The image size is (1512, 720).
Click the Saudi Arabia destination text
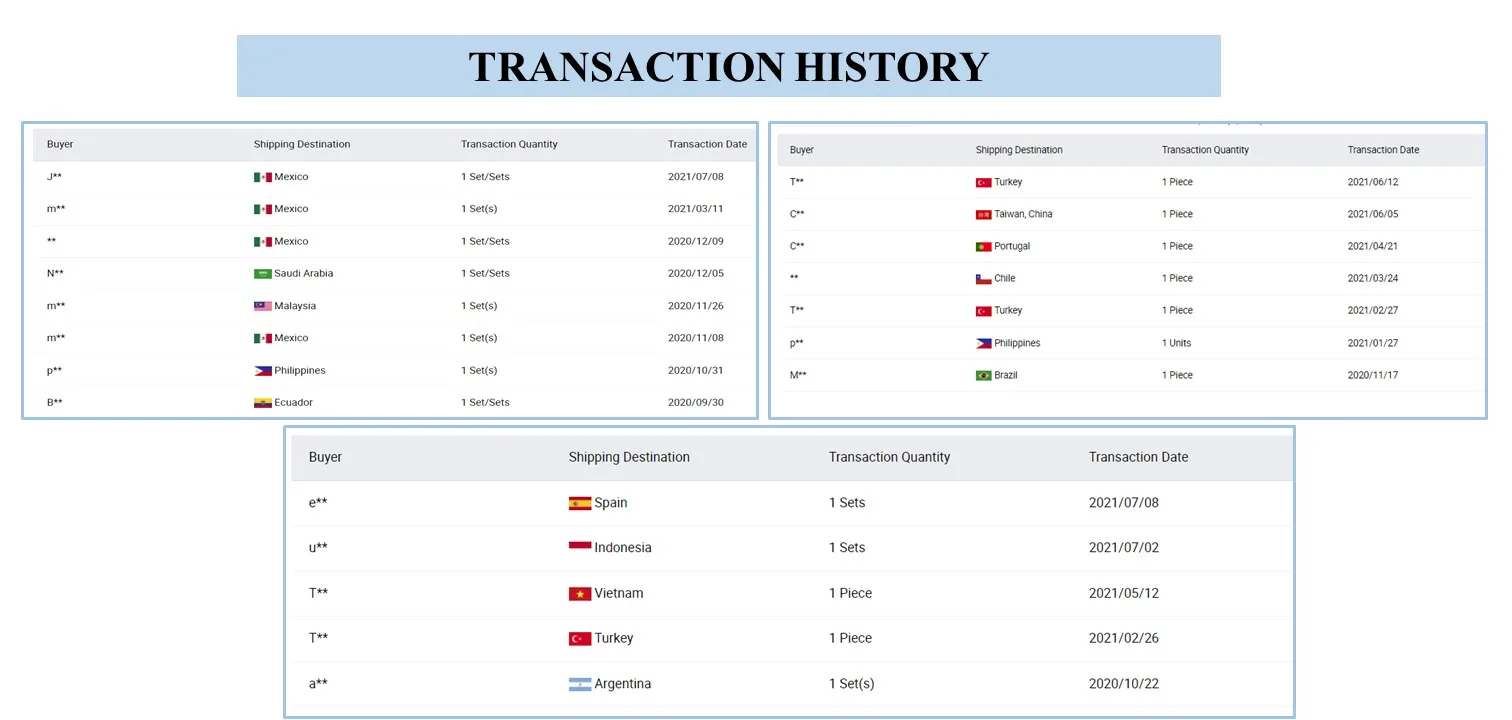tap(304, 273)
